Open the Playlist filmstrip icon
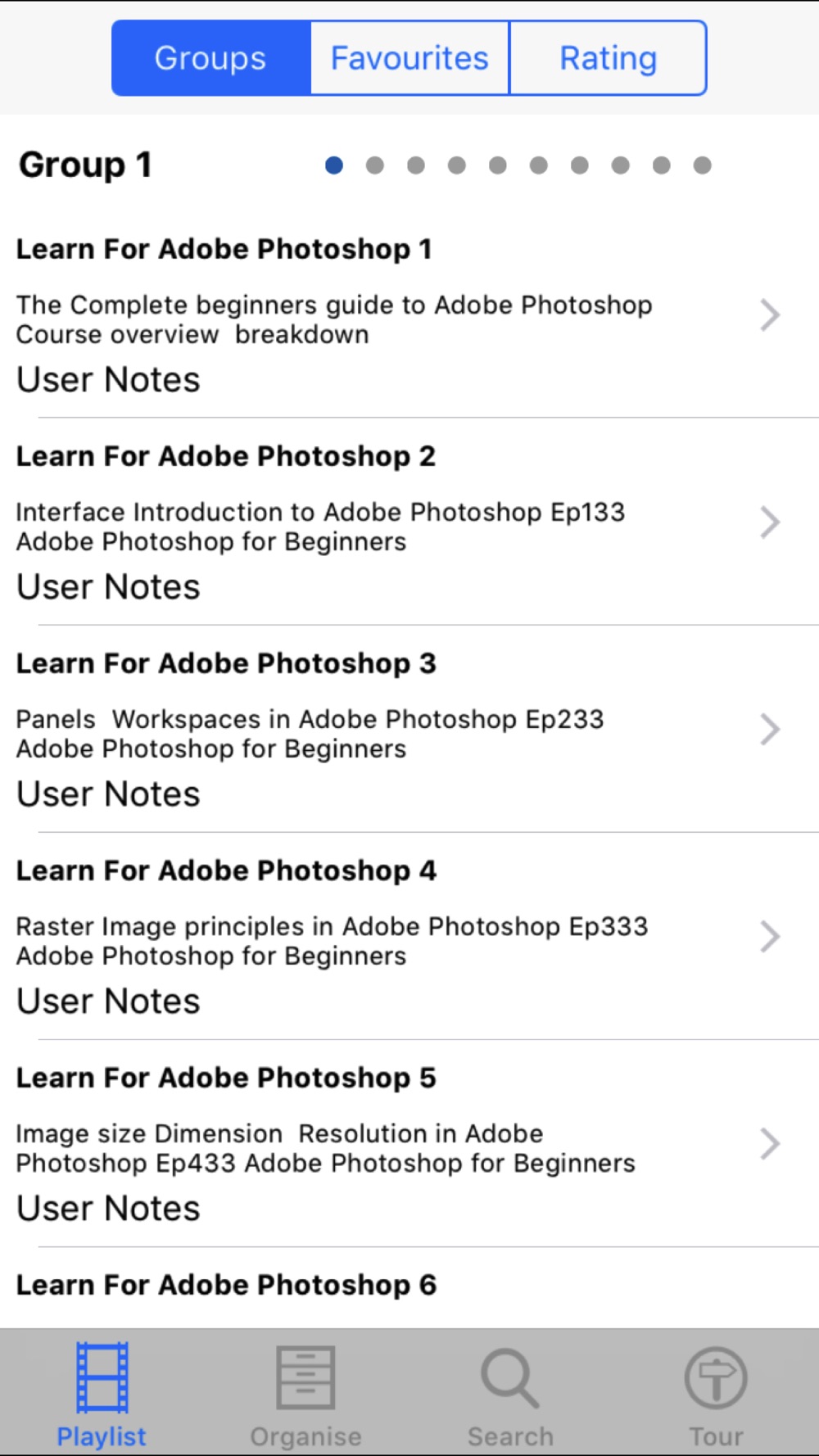This screenshot has height=1456, width=819. pyautogui.click(x=102, y=1377)
